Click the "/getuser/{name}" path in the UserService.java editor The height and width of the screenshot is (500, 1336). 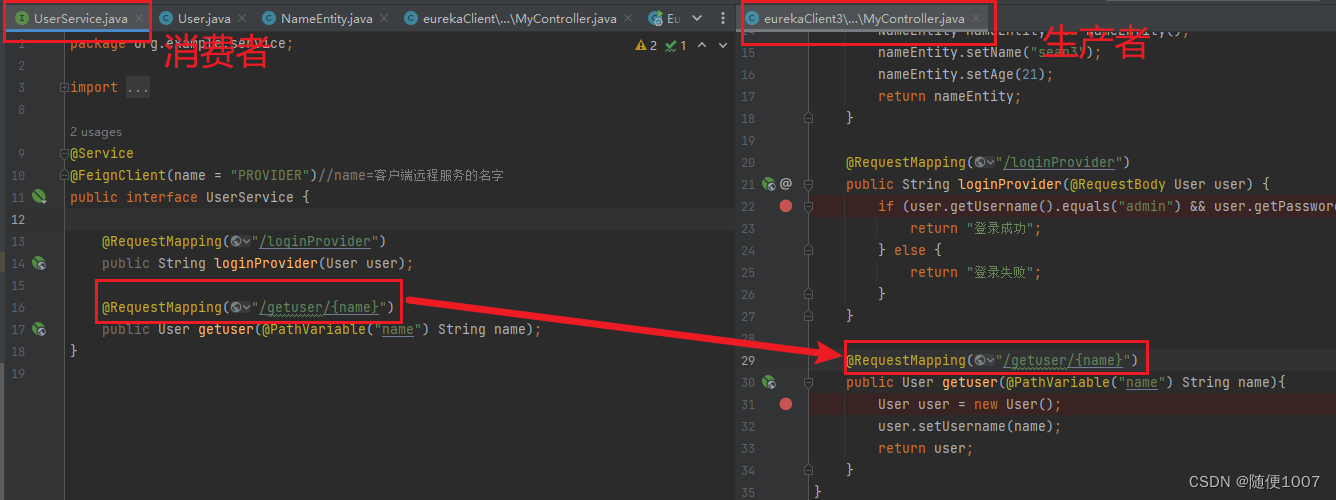pos(323,307)
